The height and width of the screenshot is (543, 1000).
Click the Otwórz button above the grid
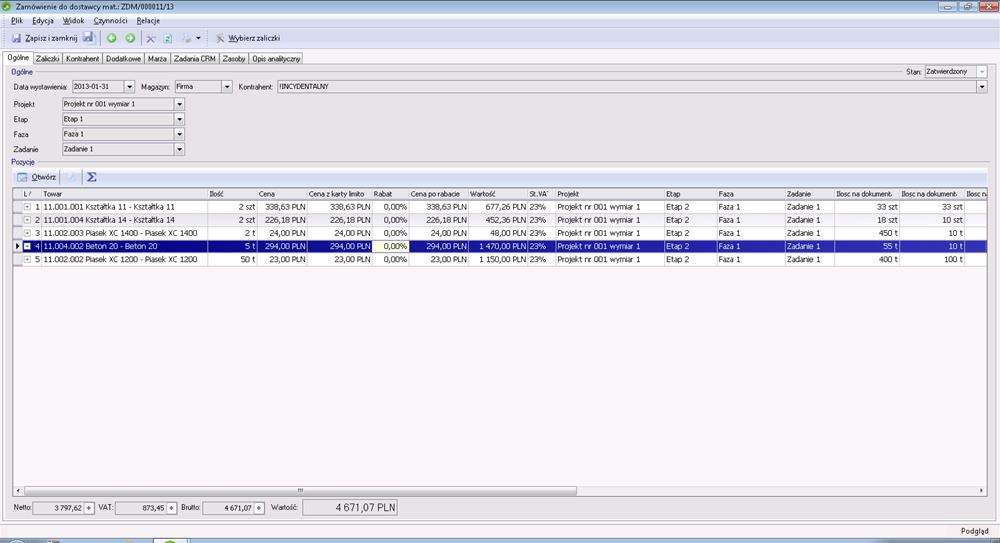(37, 177)
